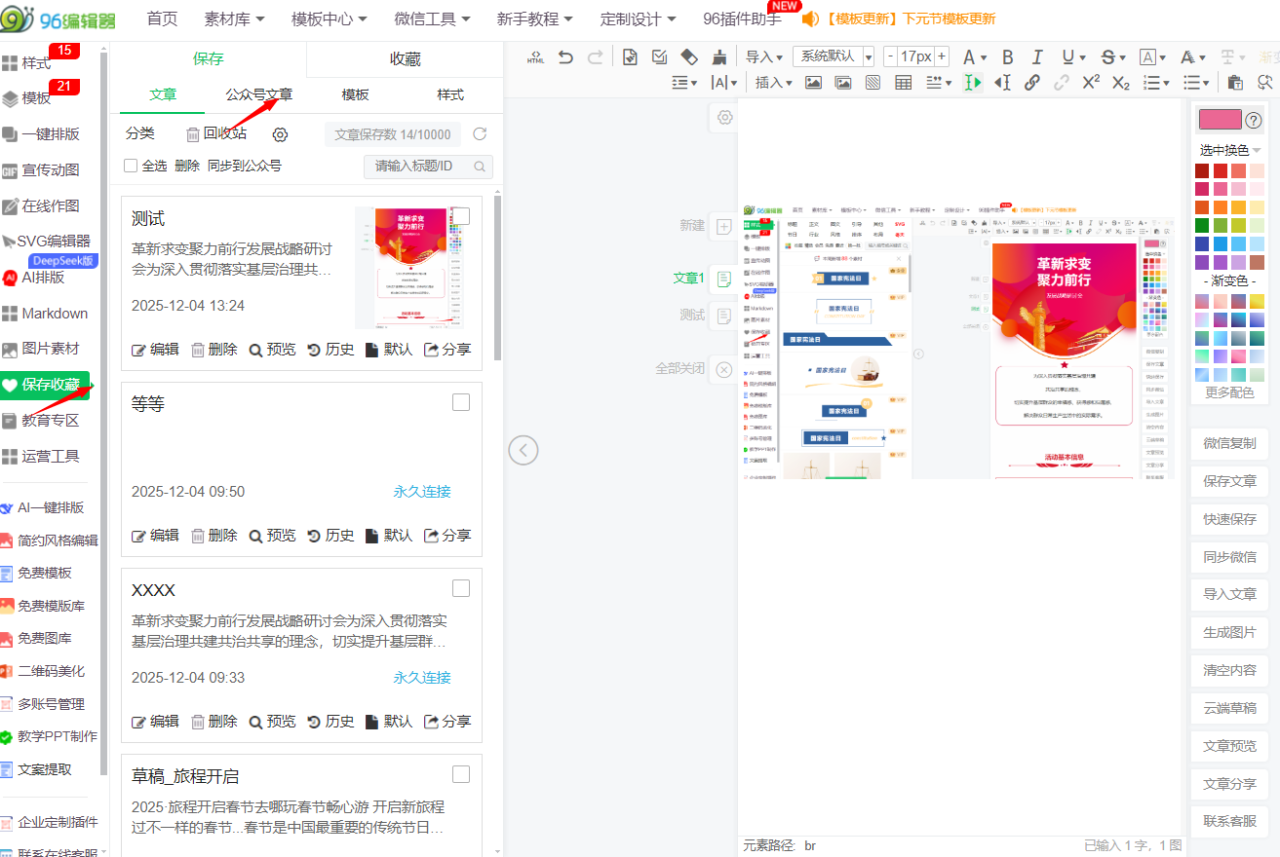Viewport: 1280px width, 857px height.
Task: Refresh the saved article list
Action: 480,134
